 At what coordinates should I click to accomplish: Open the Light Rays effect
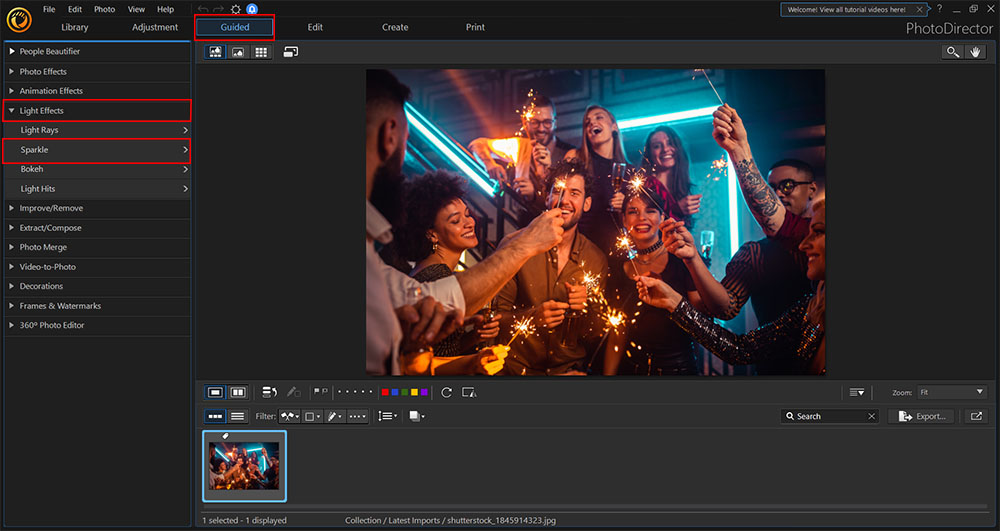(x=97, y=130)
